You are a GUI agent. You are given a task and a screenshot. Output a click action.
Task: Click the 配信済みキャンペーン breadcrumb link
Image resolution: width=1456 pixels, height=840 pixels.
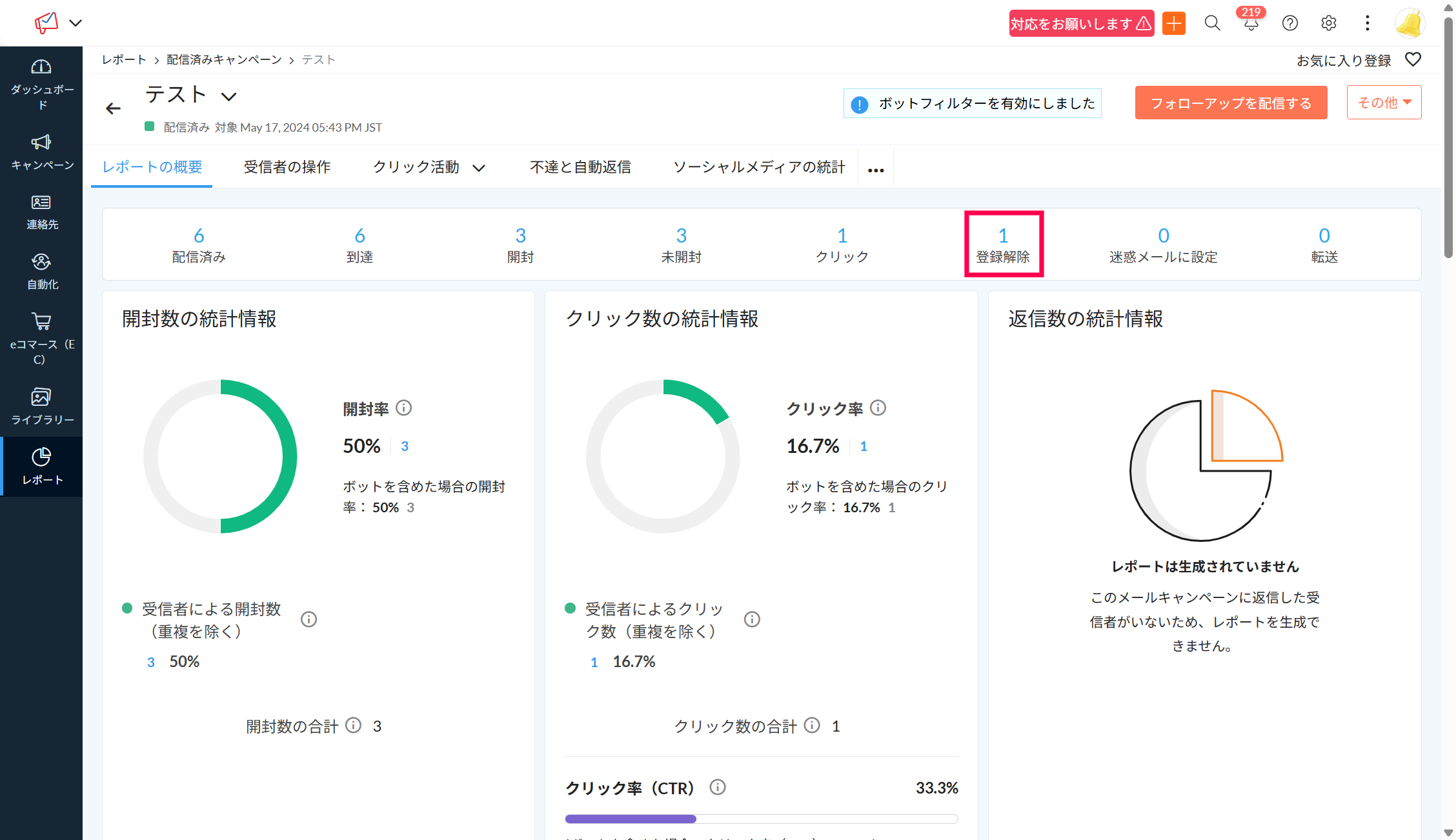[x=224, y=59]
